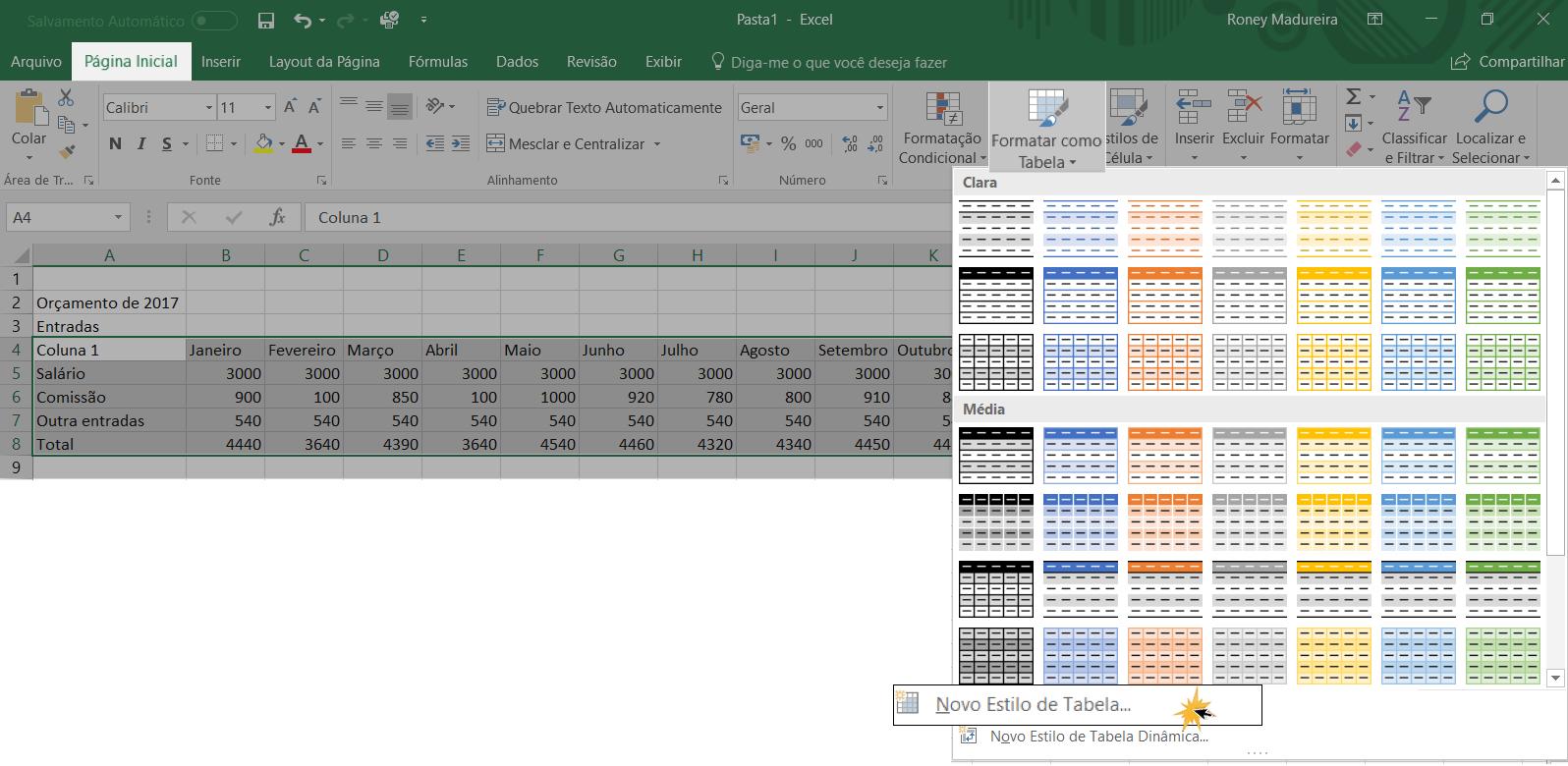
Task: Switch to the Dados tab
Action: point(517,61)
